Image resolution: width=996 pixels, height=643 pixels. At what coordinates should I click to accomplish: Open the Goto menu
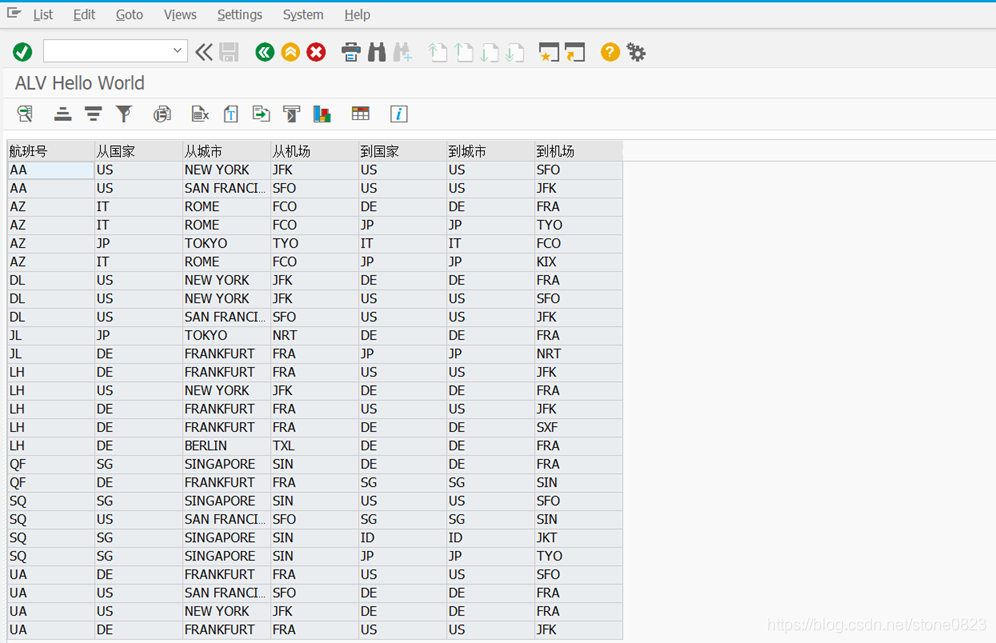[x=129, y=15]
